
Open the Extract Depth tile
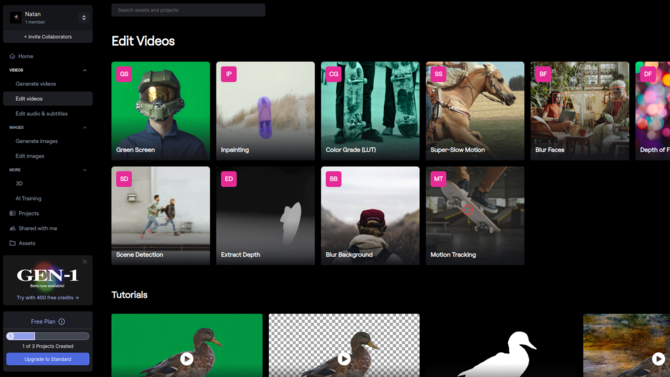click(x=265, y=215)
